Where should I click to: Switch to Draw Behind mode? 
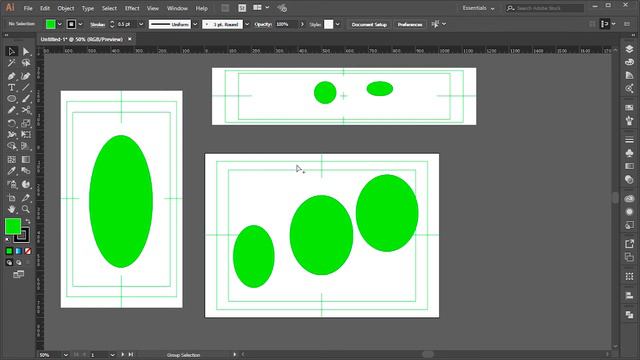(18, 263)
